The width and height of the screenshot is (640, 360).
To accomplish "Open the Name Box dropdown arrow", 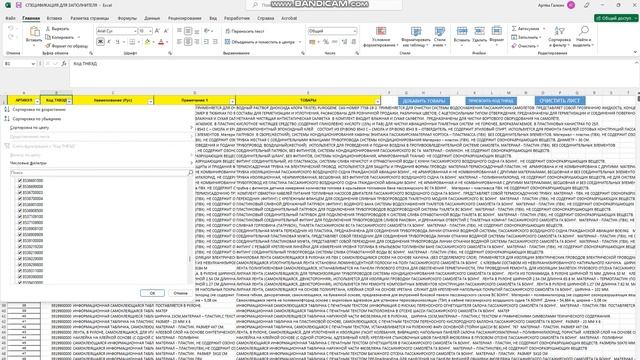I will pyautogui.click(x=33, y=64).
